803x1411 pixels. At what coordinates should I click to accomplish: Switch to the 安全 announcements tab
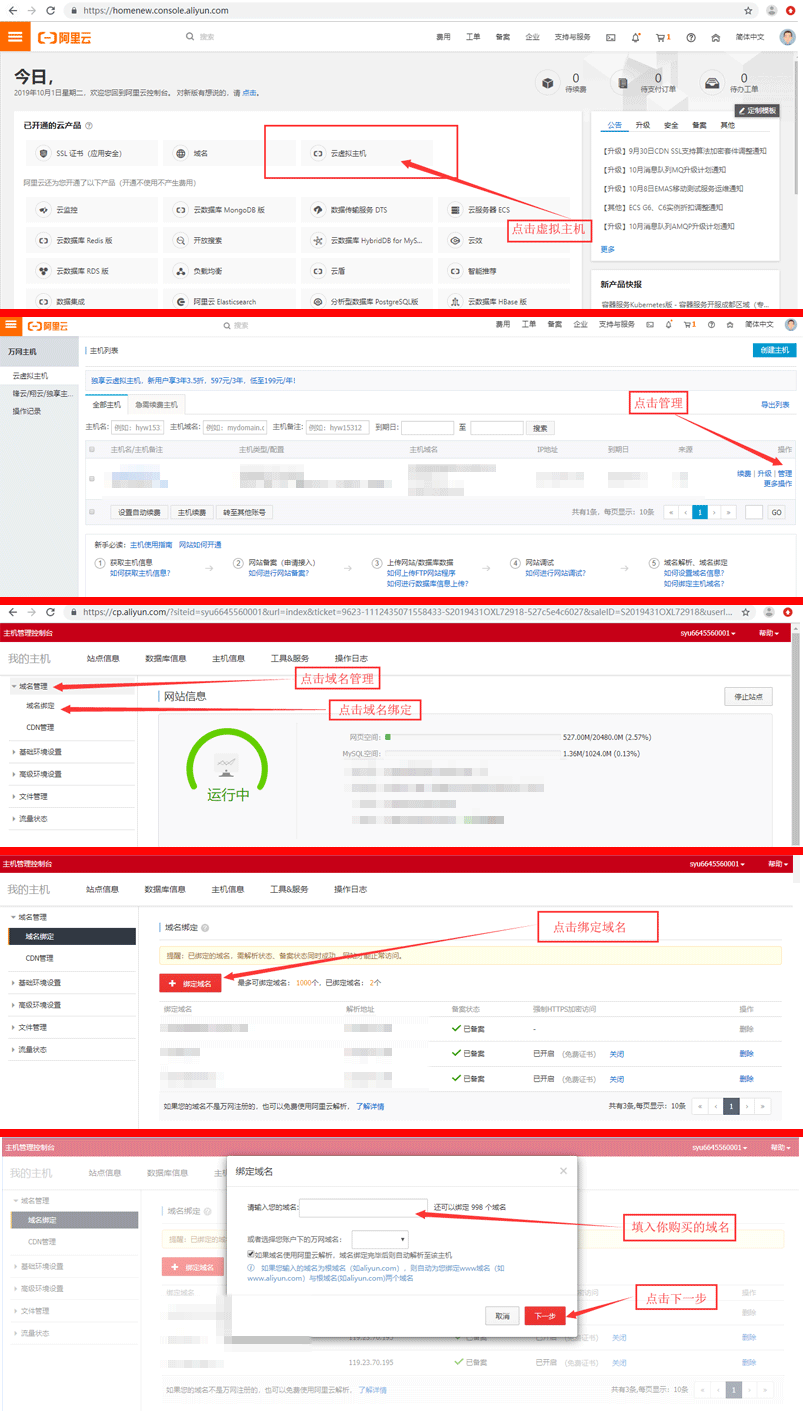tap(671, 125)
